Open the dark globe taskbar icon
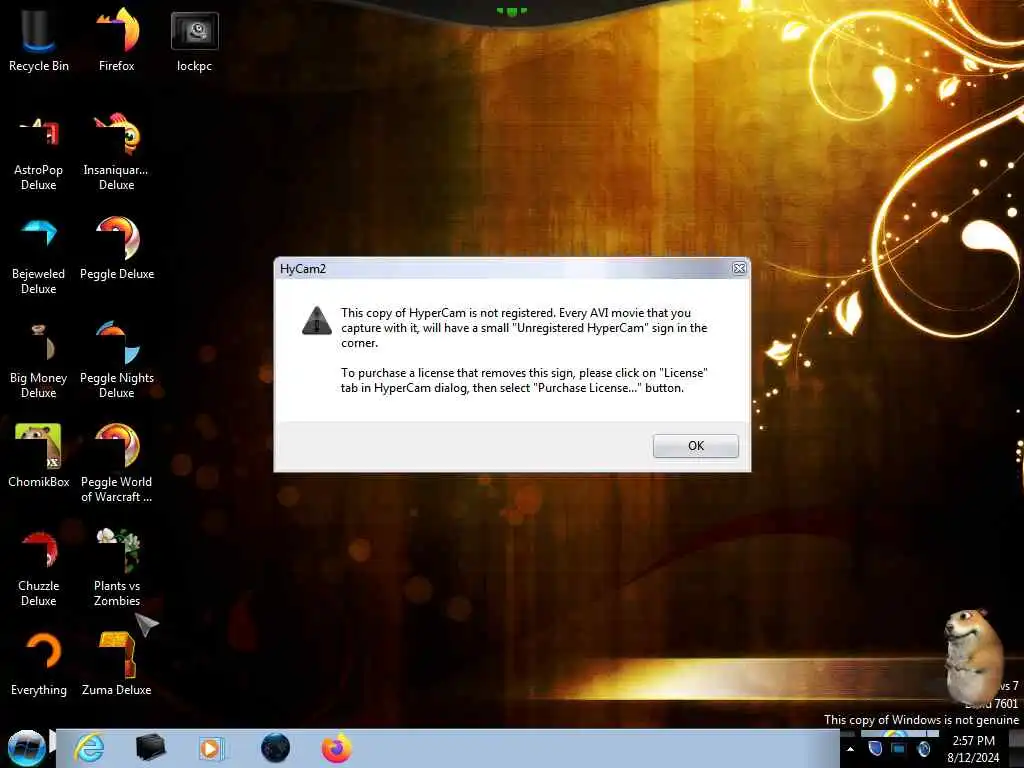 [x=275, y=748]
